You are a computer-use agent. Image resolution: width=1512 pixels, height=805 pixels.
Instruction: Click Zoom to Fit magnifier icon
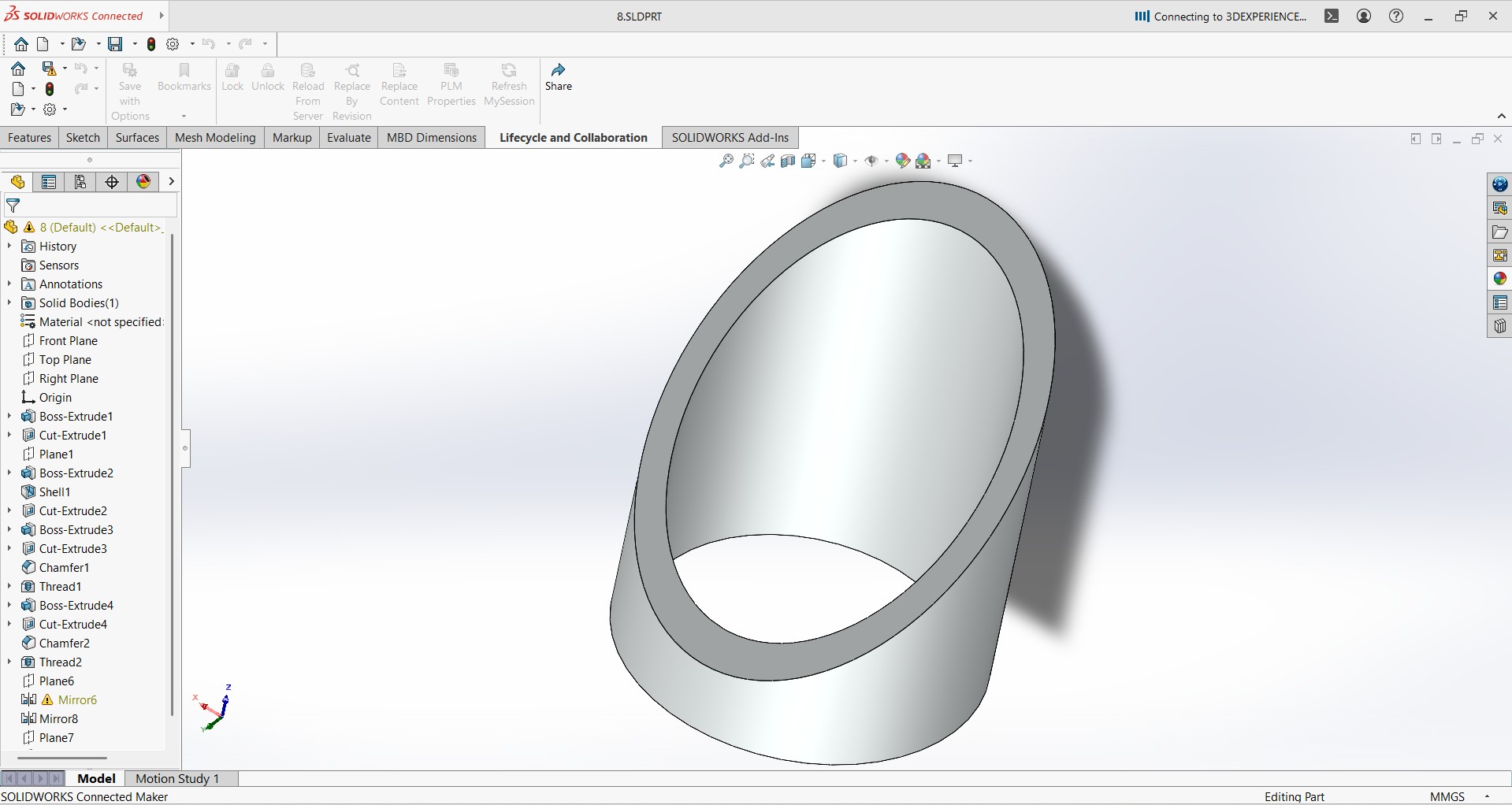tap(726, 161)
